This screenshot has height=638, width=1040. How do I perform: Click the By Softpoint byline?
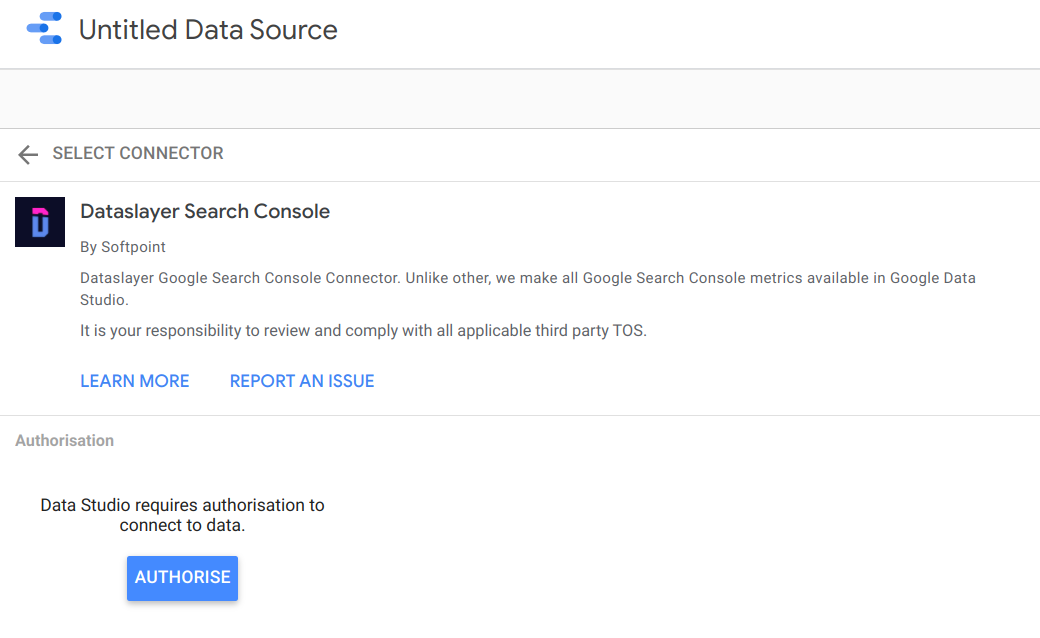123,246
